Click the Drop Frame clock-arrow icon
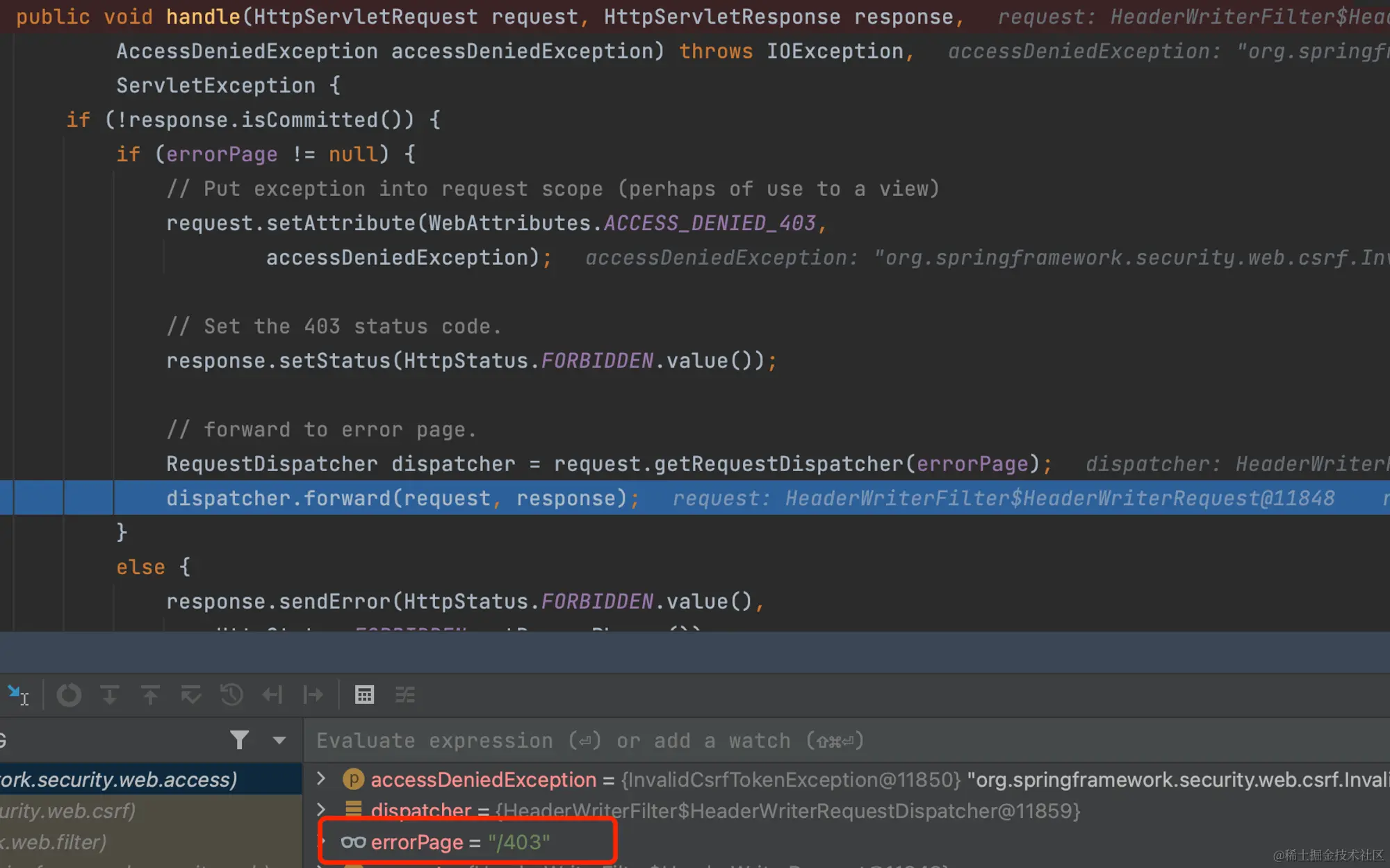The width and height of the screenshot is (1390, 868). point(231,694)
